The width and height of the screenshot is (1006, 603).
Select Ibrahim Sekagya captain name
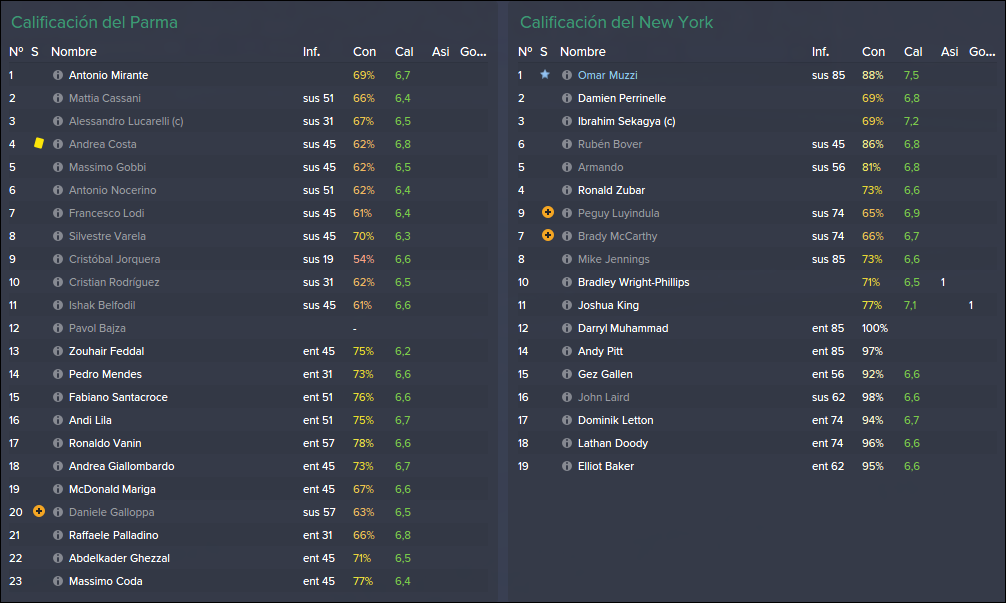tap(626, 121)
